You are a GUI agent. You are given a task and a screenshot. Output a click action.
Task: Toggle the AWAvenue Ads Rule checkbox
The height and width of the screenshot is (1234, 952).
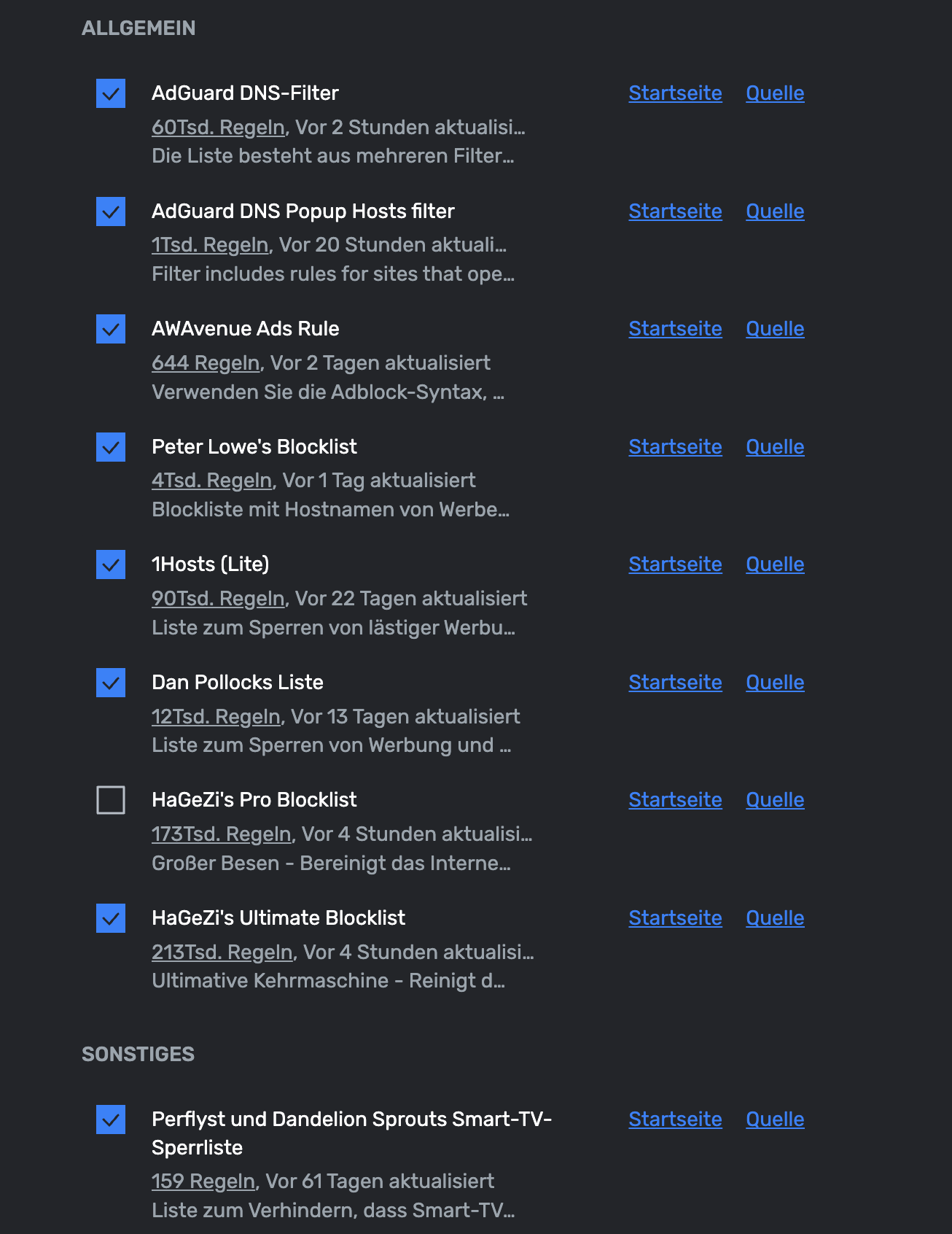pyautogui.click(x=111, y=329)
